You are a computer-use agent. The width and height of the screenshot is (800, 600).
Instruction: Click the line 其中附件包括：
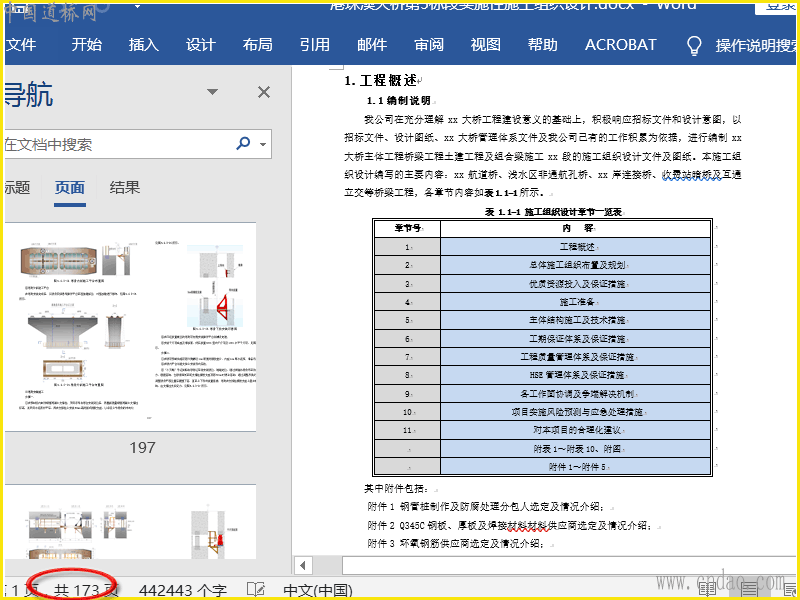coord(396,489)
